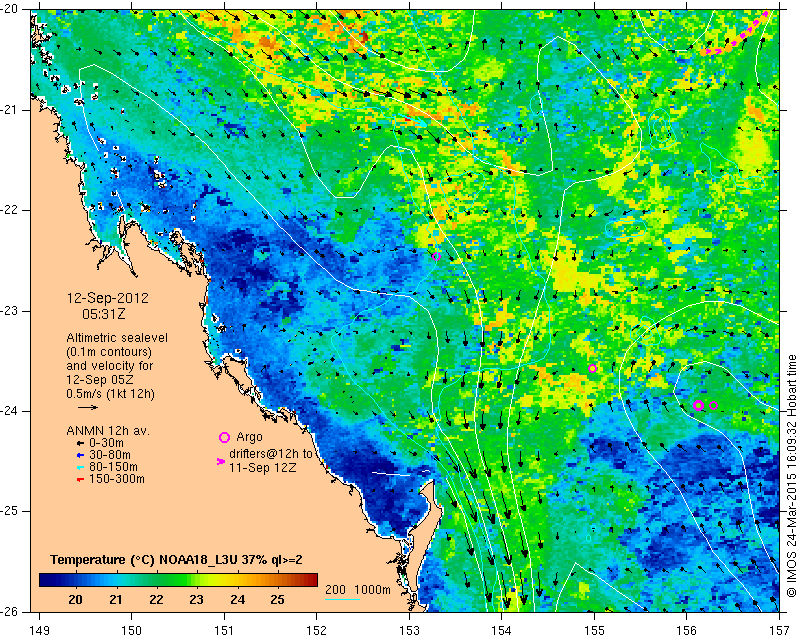This screenshot has height=640, width=800.
Task: Click the blue 30-80m arrow legend symbol
Action: 80,455
